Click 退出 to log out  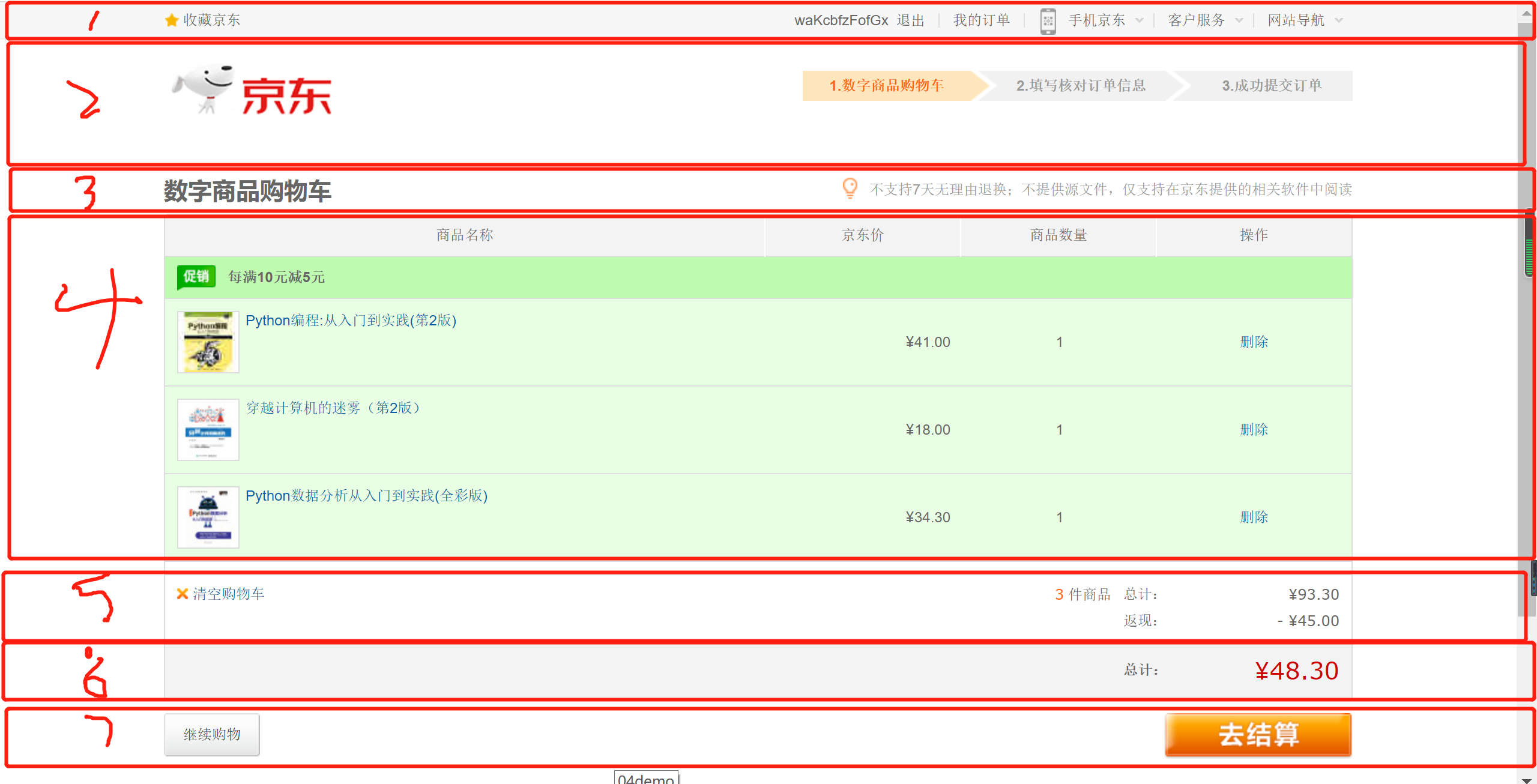click(x=911, y=20)
